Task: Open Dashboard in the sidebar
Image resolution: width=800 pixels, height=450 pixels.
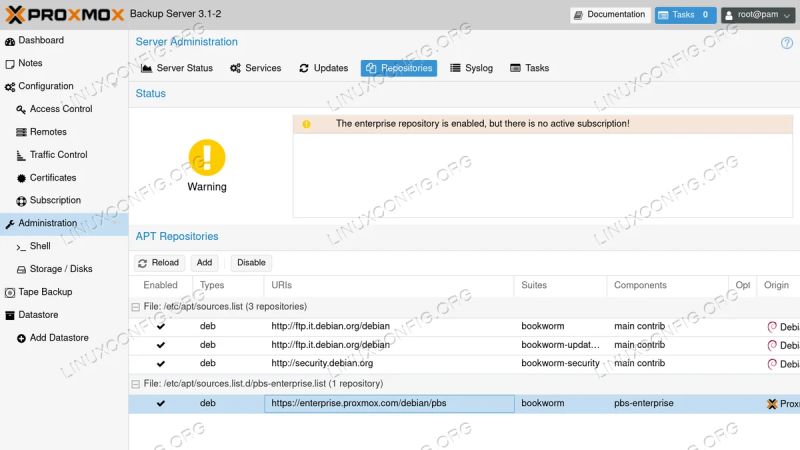Action: [64, 40]
